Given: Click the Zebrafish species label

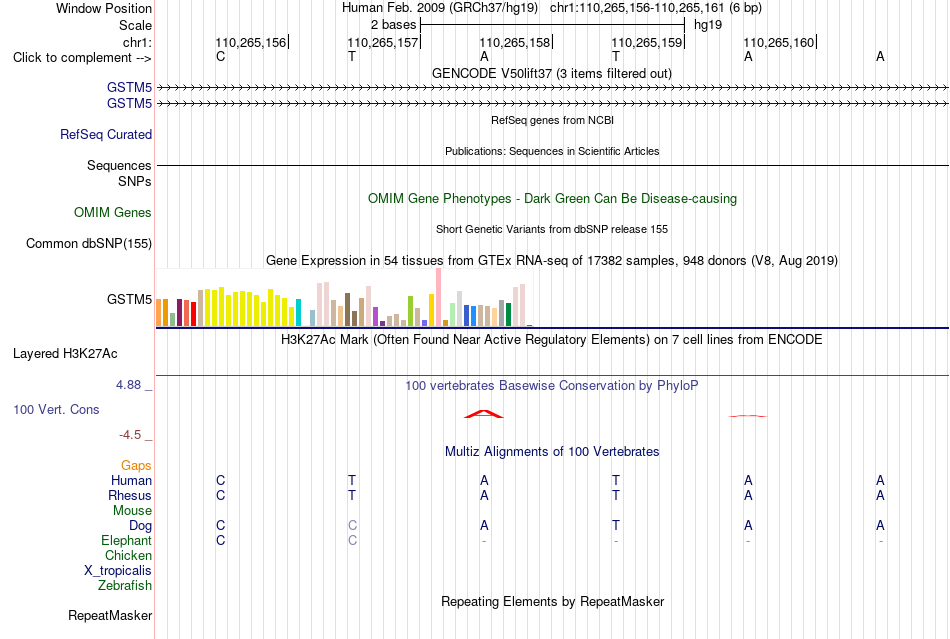Looking at the screenshot, I should pyautogui.click(x=125, y=586).
